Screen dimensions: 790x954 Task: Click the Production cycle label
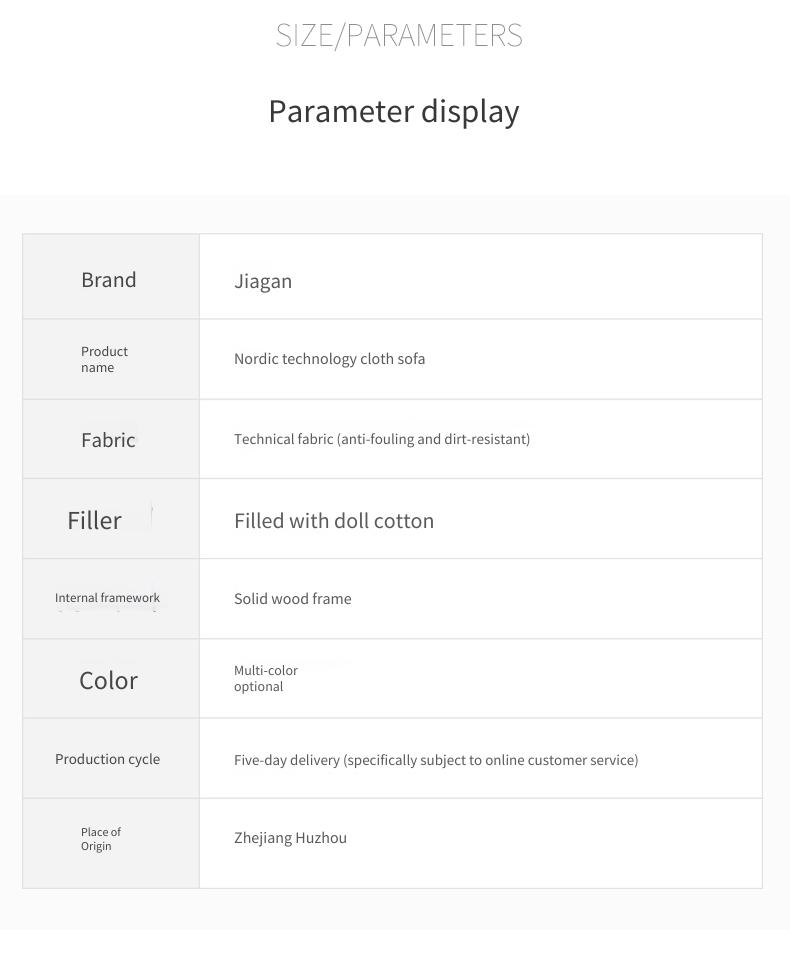107,759
